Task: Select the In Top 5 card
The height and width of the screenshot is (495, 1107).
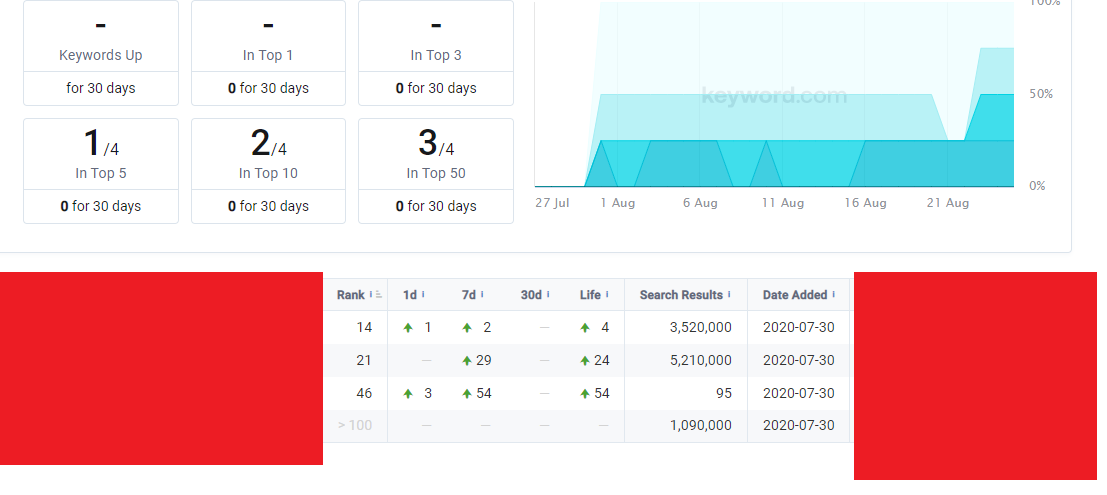Action: [x=101, y=170]
